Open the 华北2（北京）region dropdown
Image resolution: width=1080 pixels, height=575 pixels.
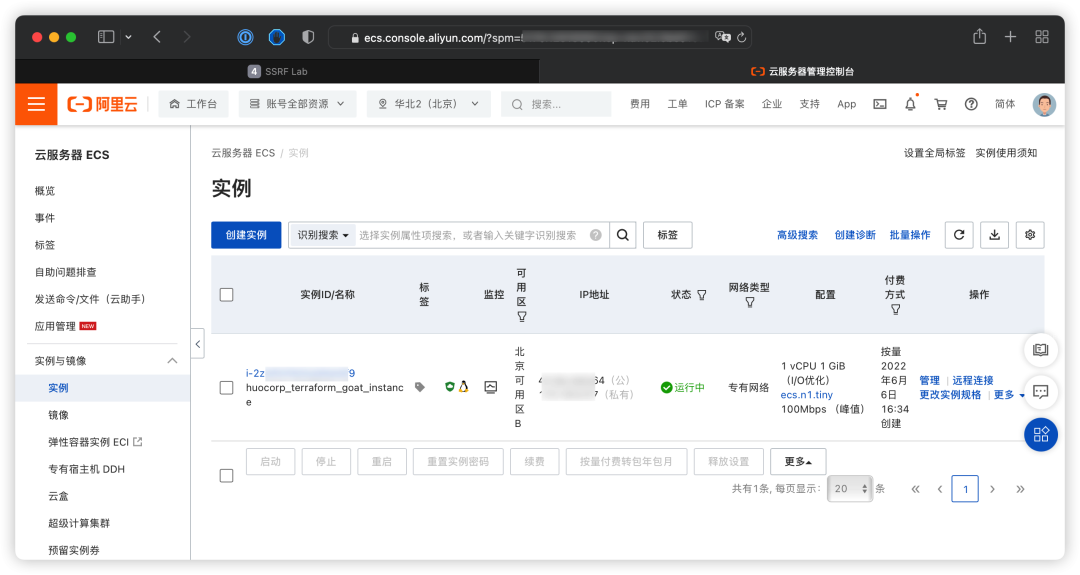pos(428,104)
